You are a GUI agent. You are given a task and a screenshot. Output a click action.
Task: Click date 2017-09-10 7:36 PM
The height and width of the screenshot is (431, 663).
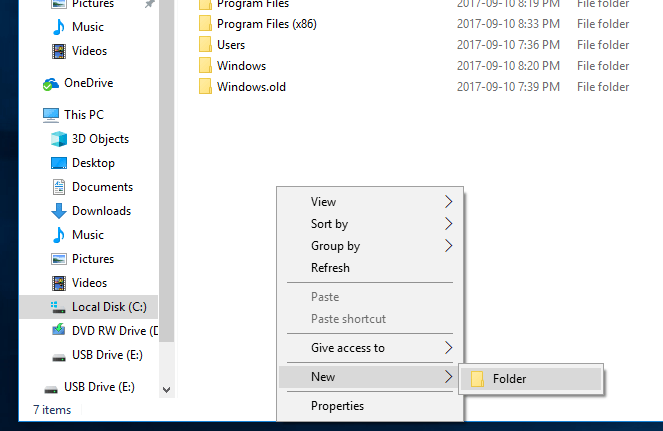point(508,45)
